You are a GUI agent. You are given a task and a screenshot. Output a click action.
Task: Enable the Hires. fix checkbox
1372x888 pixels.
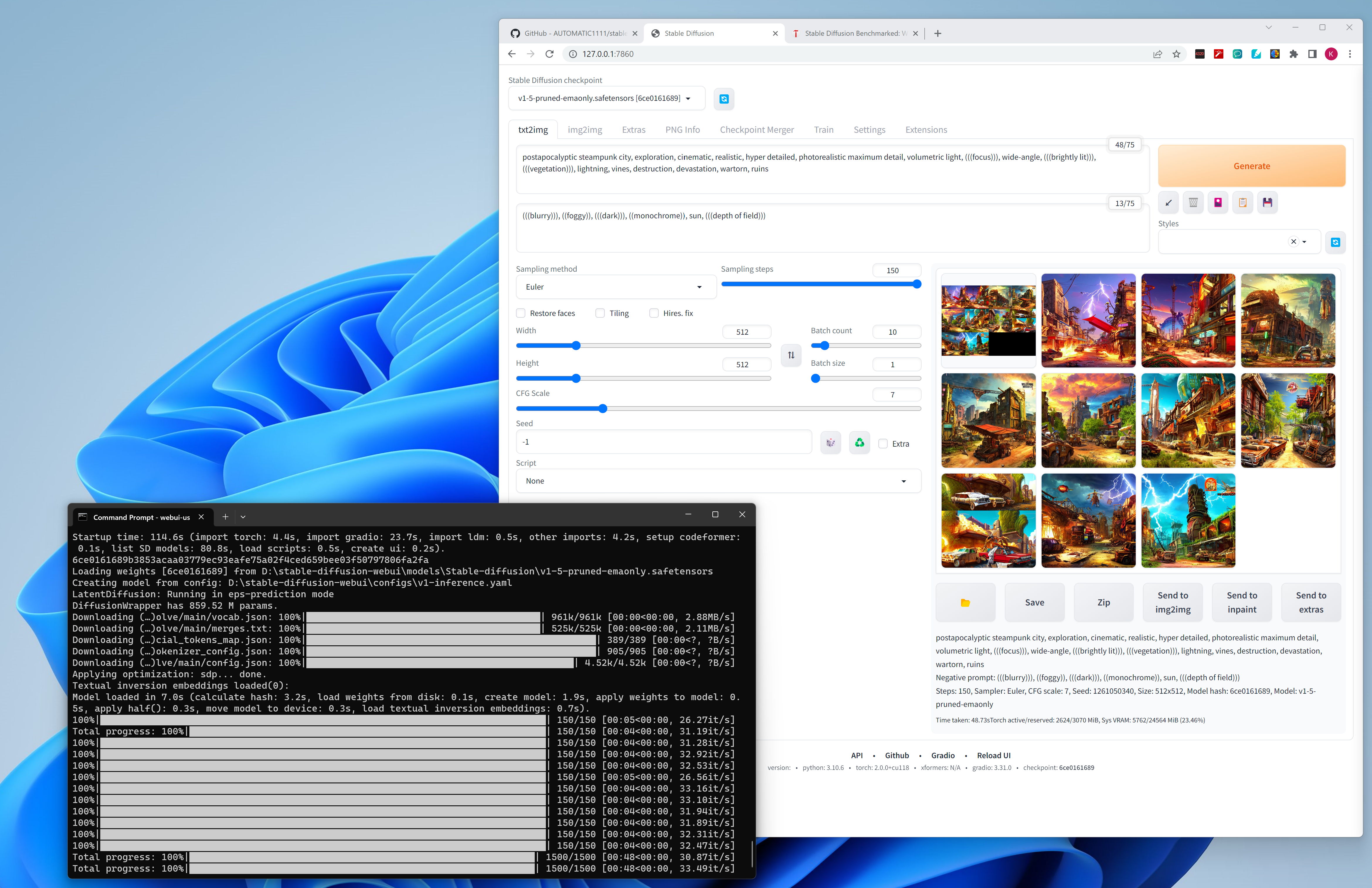654,313
